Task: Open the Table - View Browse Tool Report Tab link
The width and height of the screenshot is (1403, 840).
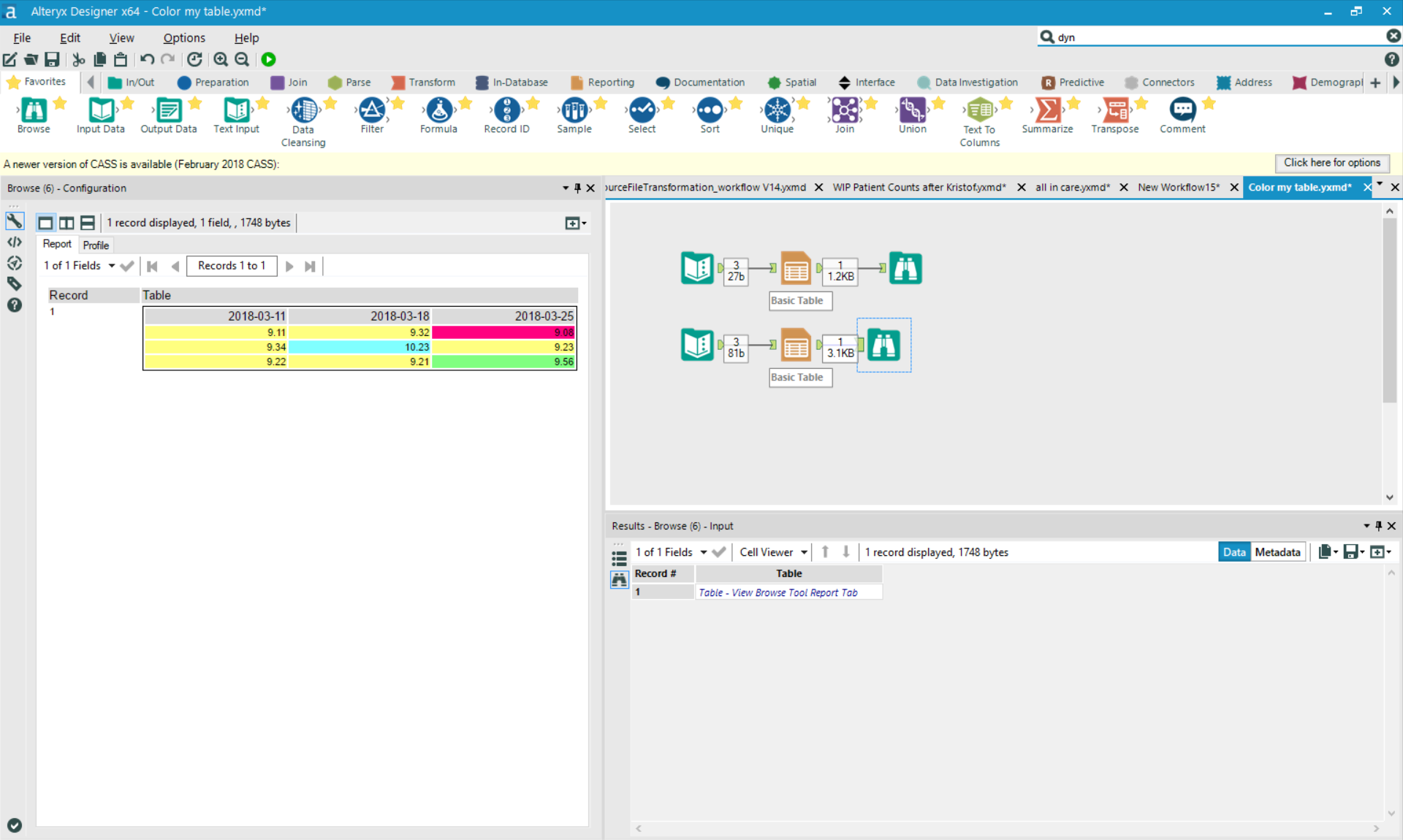Action: (778, 592)
